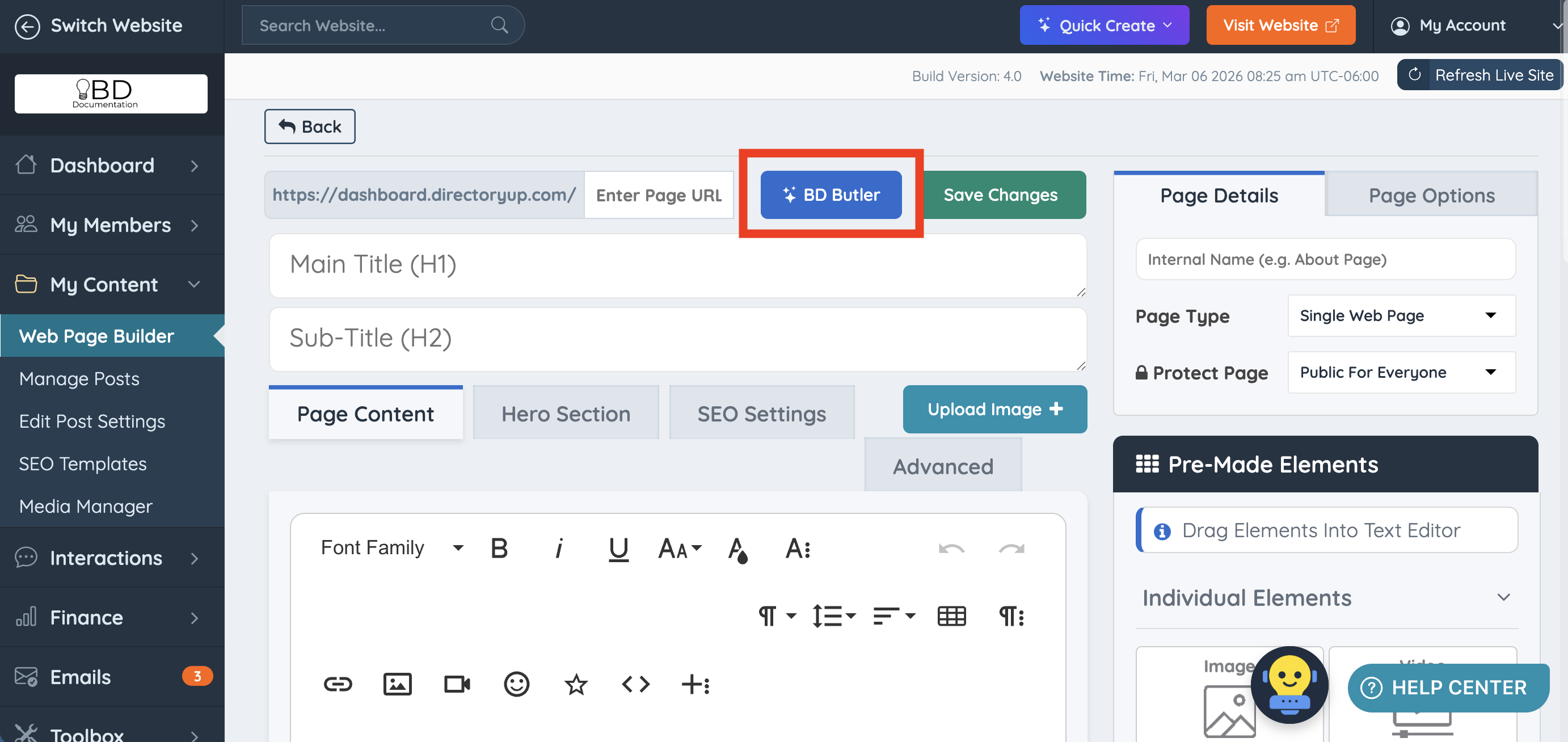The height and width of the screenshot is (742, 1568).
Task: Open the text color picker
Action: coord(737,549)
